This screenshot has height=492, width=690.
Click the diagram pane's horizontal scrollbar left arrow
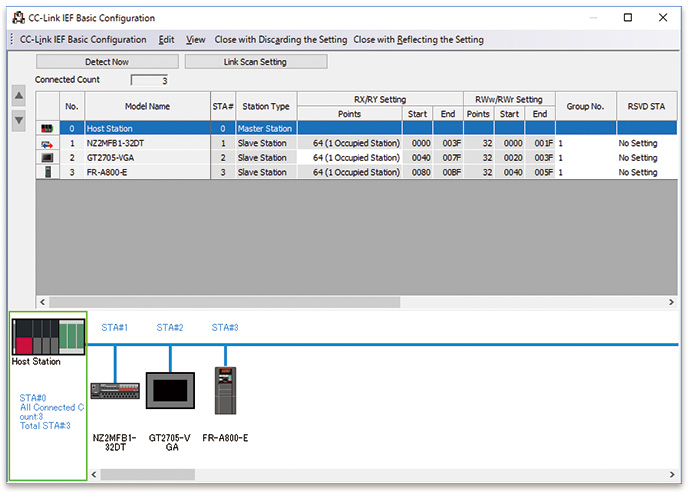point(95,474)
